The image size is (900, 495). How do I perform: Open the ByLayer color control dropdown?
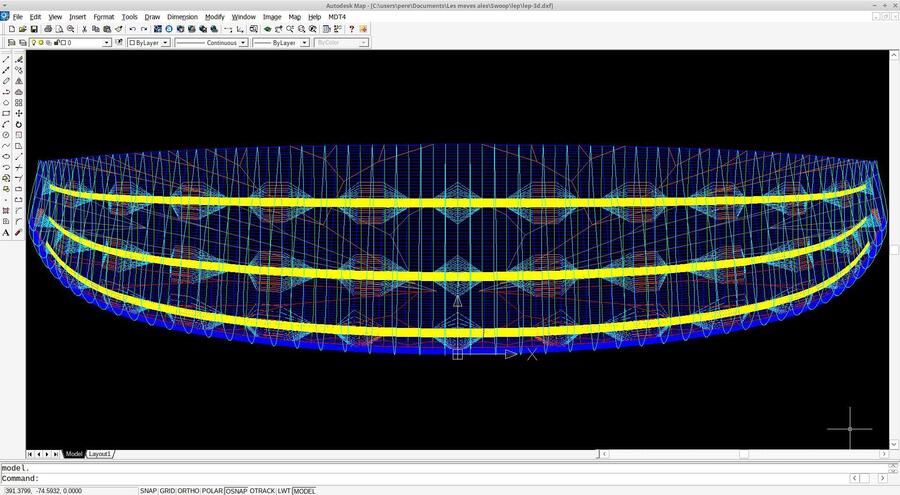click(x=166, y=43)
